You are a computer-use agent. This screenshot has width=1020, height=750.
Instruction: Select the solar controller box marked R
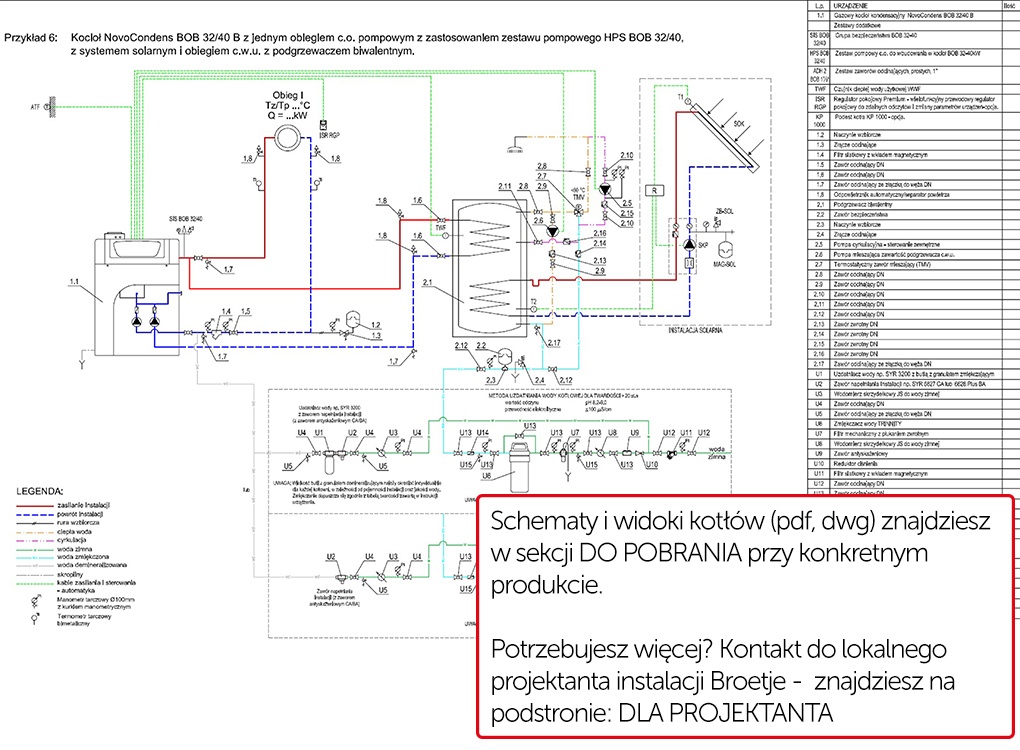click(x=654, y=190)
